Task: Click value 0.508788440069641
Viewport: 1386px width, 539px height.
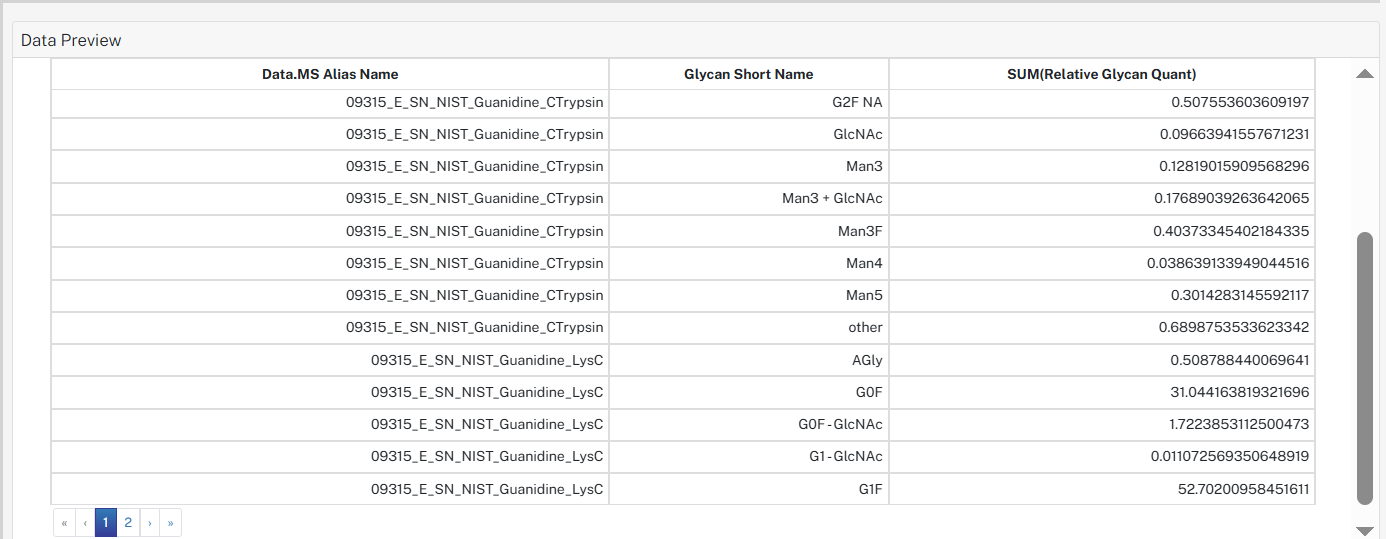Action: pyautogui.click(x=1240, y=359)
